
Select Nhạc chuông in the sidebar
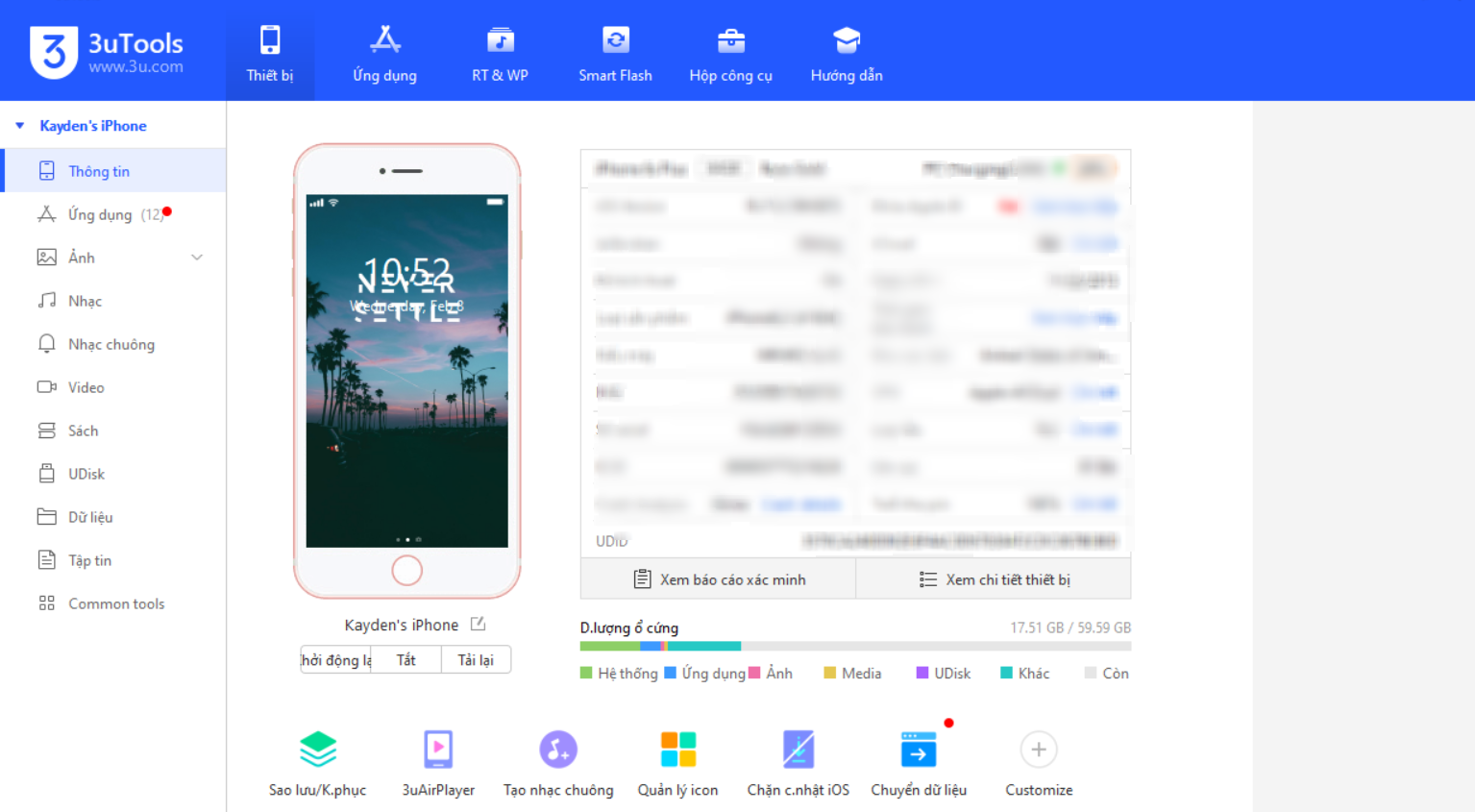111,344
